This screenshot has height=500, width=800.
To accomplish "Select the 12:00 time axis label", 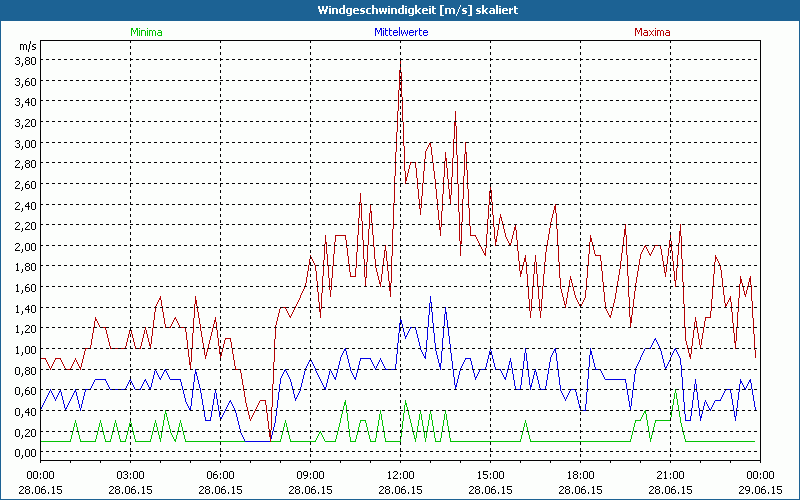I will pyautogui.click(x=400, y=475).
